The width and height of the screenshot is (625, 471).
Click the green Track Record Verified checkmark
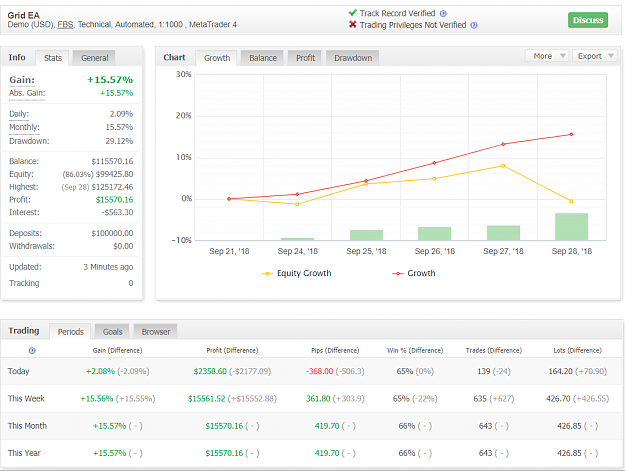[352, 13]
